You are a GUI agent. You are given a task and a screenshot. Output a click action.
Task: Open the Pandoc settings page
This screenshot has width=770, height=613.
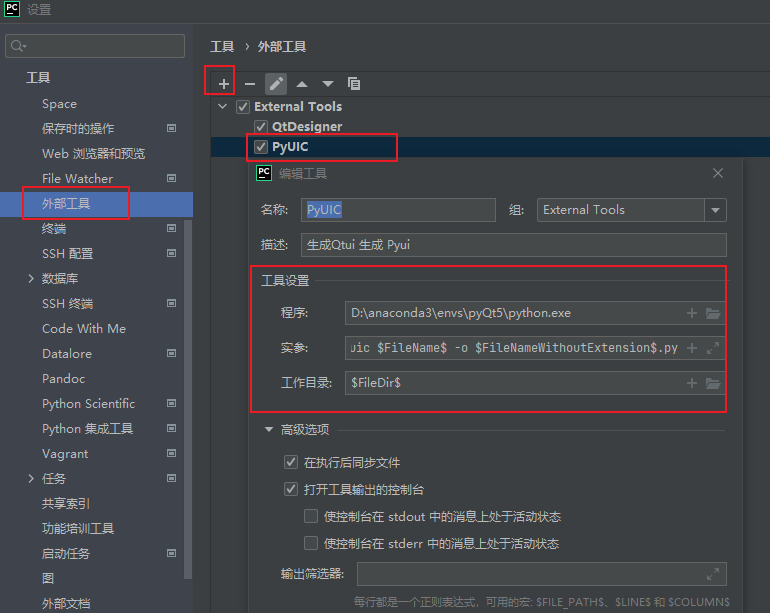(x=63, y=379)
